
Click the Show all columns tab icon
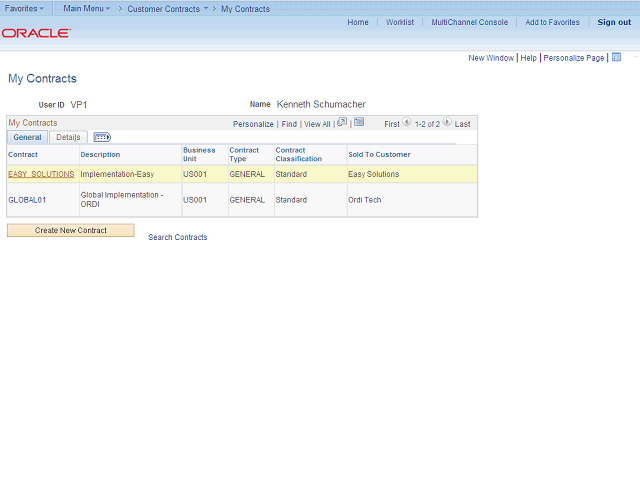(102, 137)
